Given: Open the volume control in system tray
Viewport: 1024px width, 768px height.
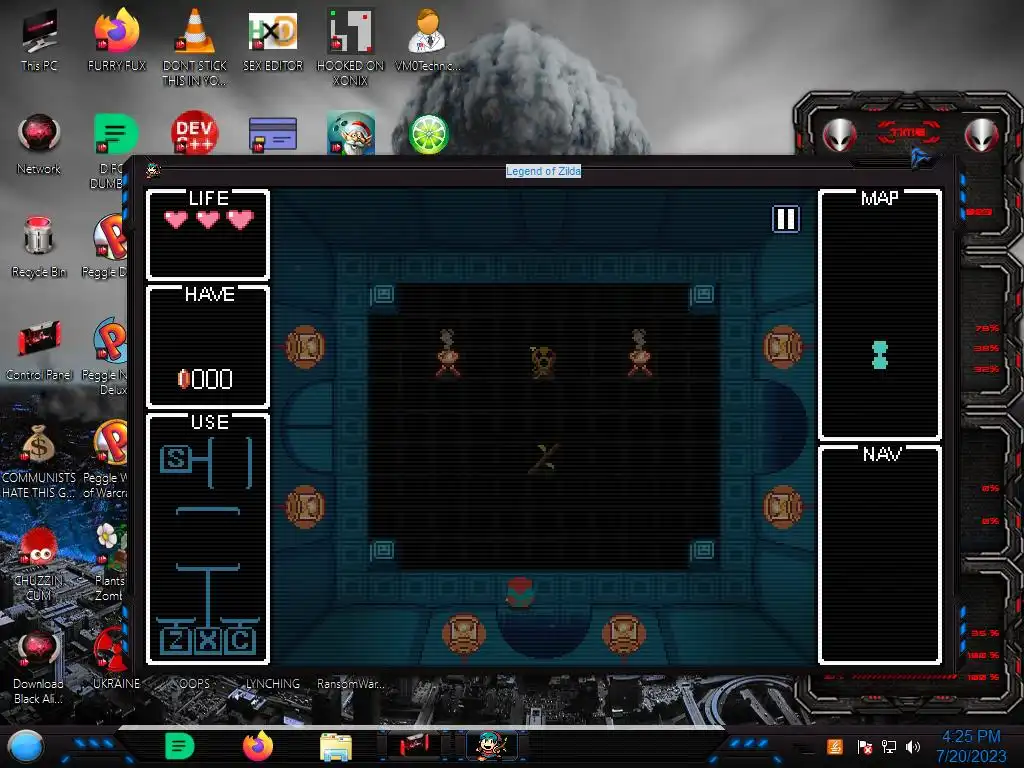Looking at the screenshot, I should point(913,746).
